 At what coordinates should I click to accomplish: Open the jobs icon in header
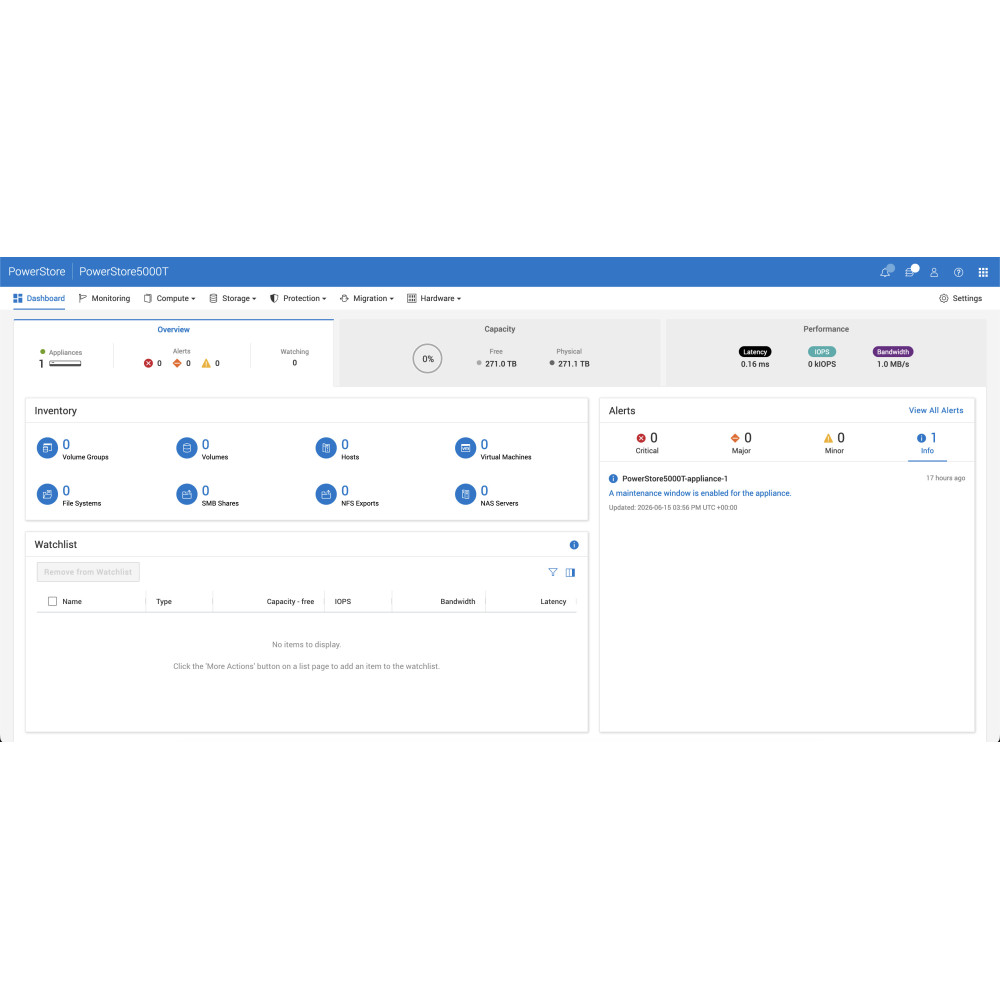pyautogui.click(x=909, y=272)
